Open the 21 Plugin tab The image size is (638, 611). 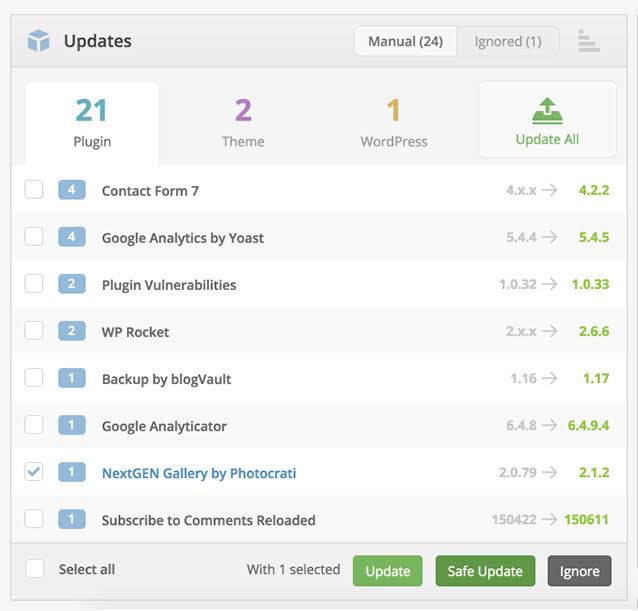point(92,123)
